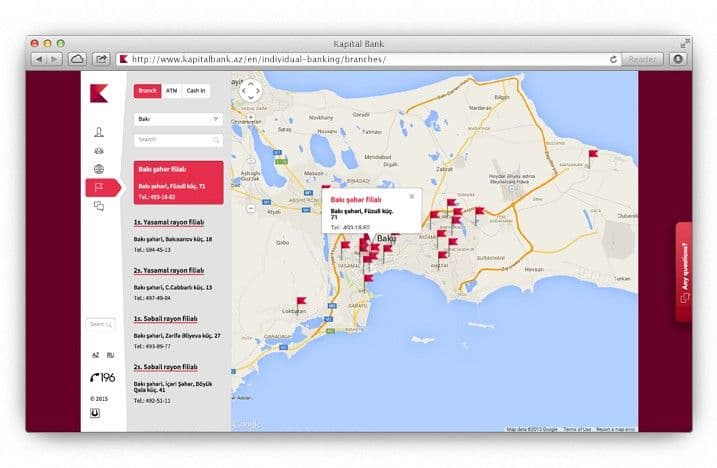This screenshot has width=717, height=468.
Task: Switch to the Cash in tab
Action: [196, 91]
